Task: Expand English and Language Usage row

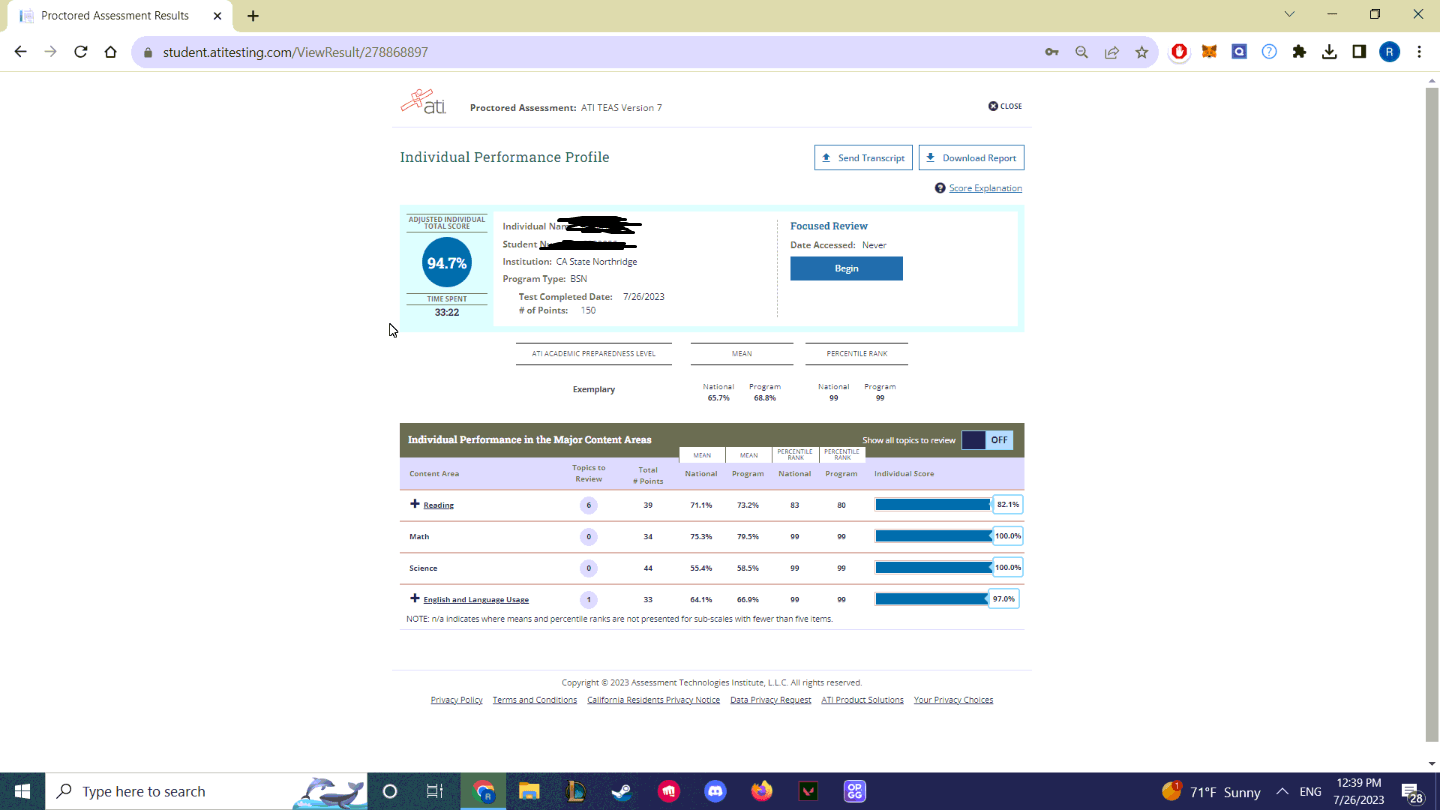Action: pyautogui.click(x=415, y=599)
